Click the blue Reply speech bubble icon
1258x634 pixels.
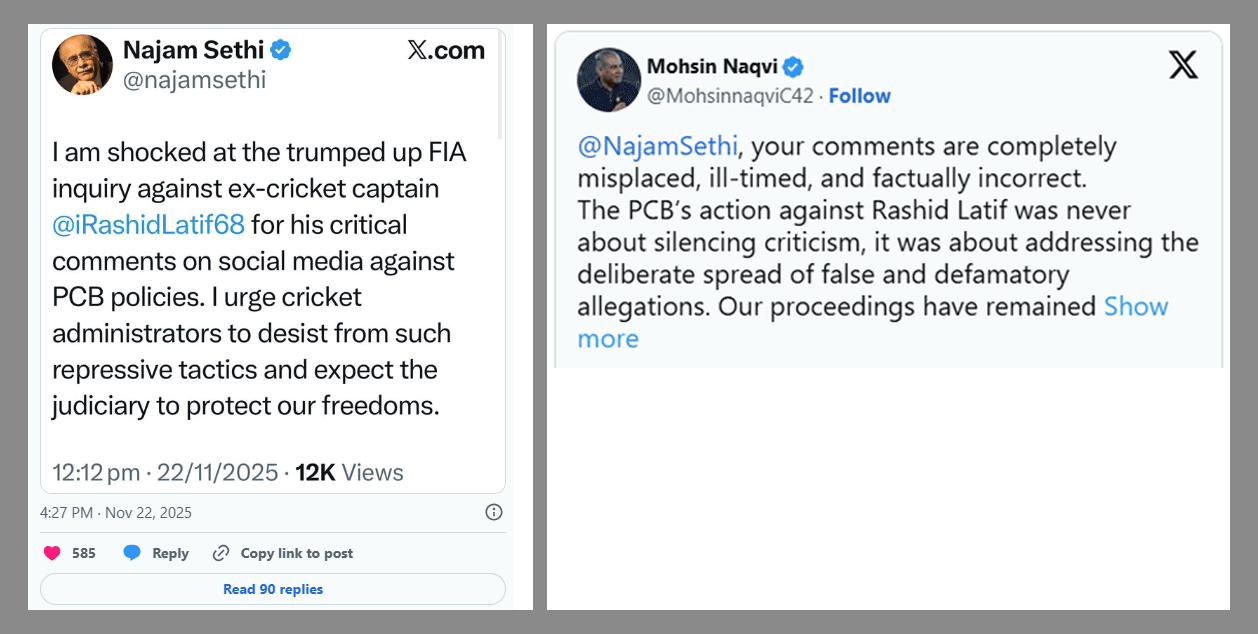(x=132, y=553)
